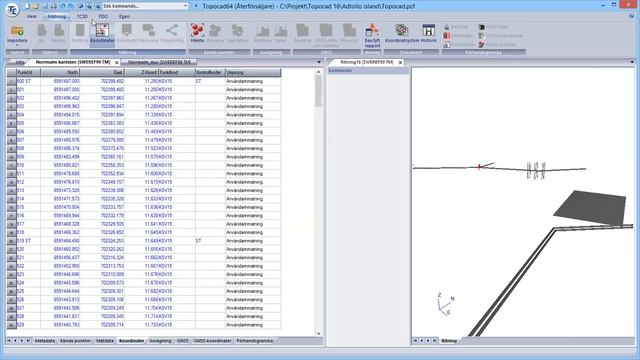640x360 pixels.
Task: Expand the Importera dropdown arrow
Action: click(17, 46)
